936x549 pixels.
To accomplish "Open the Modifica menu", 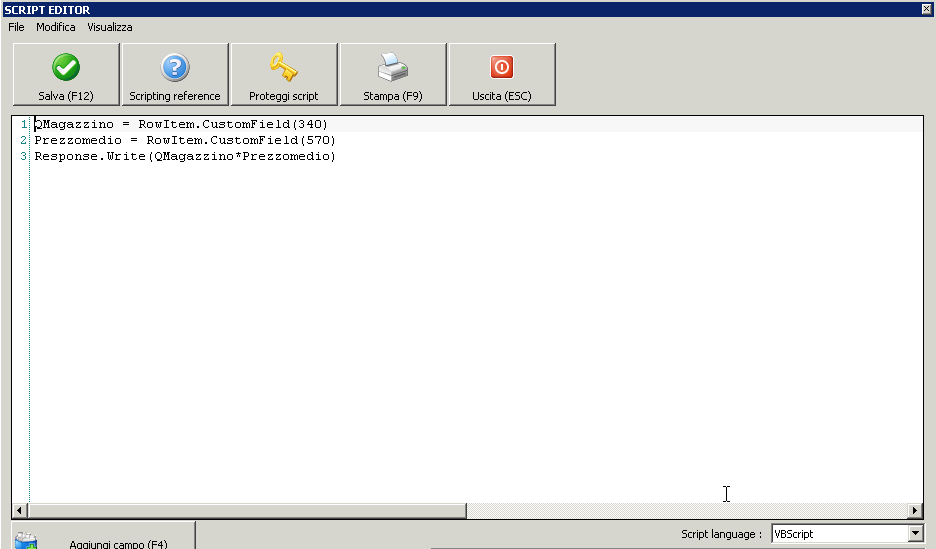I will point(56,27).
